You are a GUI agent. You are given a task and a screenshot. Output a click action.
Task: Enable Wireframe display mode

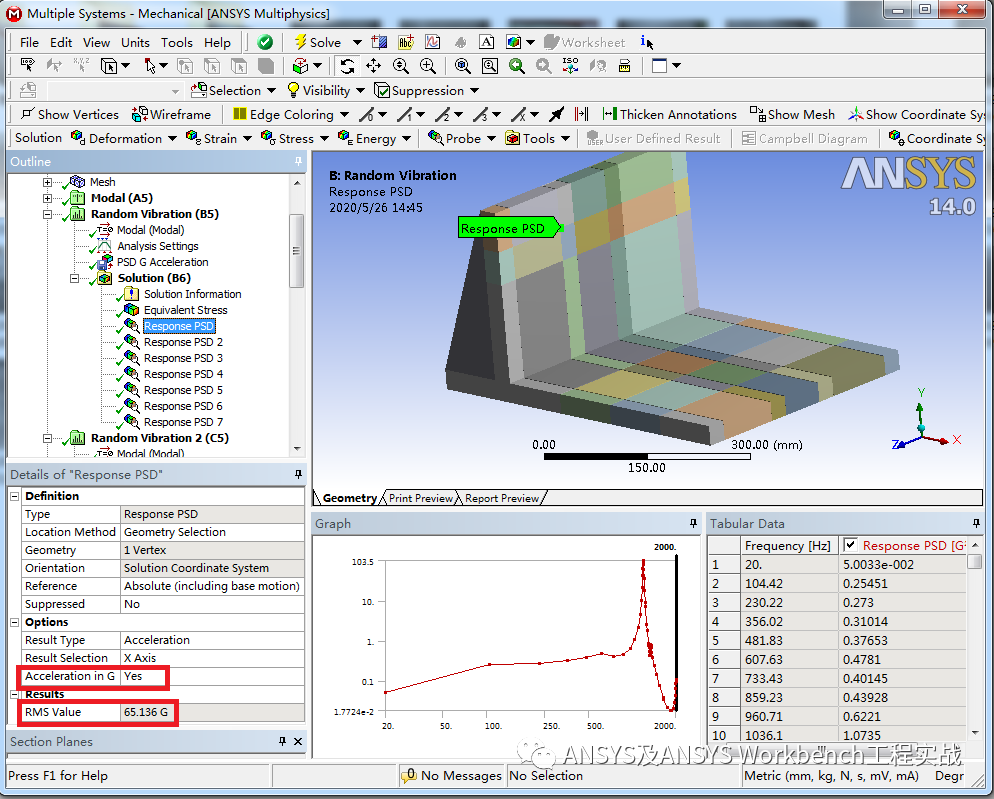click(x=171, y=115)
